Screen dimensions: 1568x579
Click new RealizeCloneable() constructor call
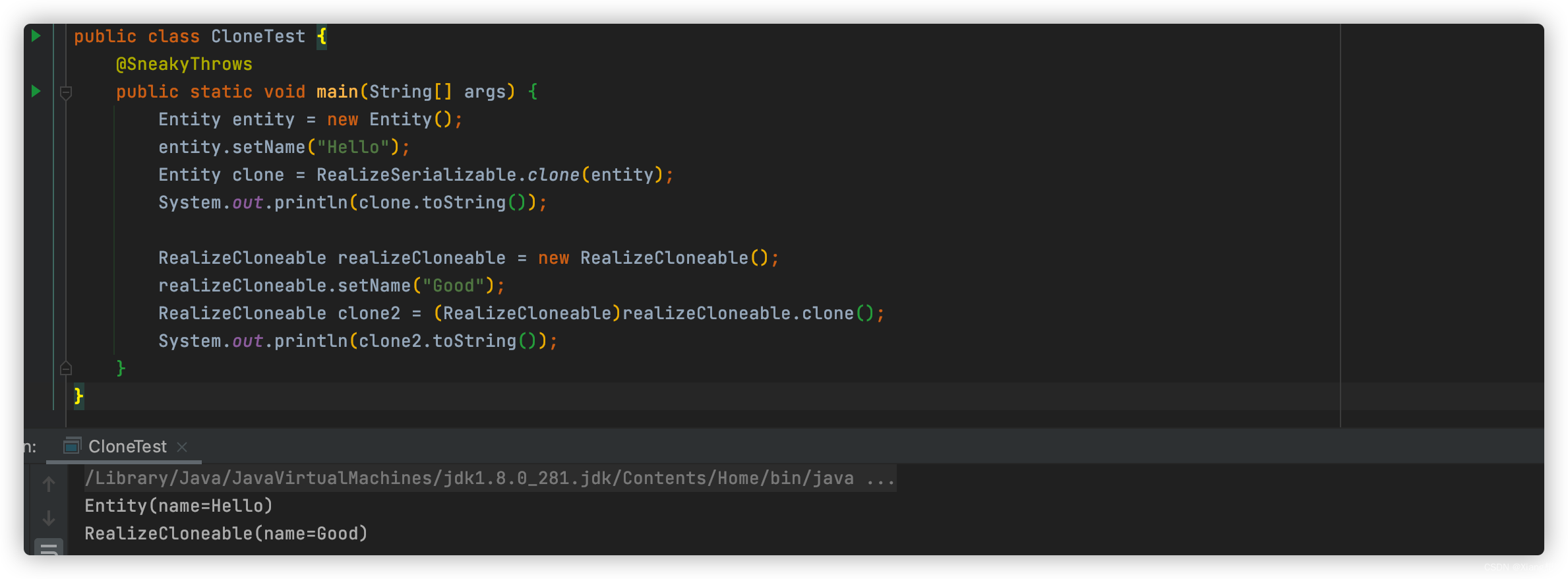(653, 258)
